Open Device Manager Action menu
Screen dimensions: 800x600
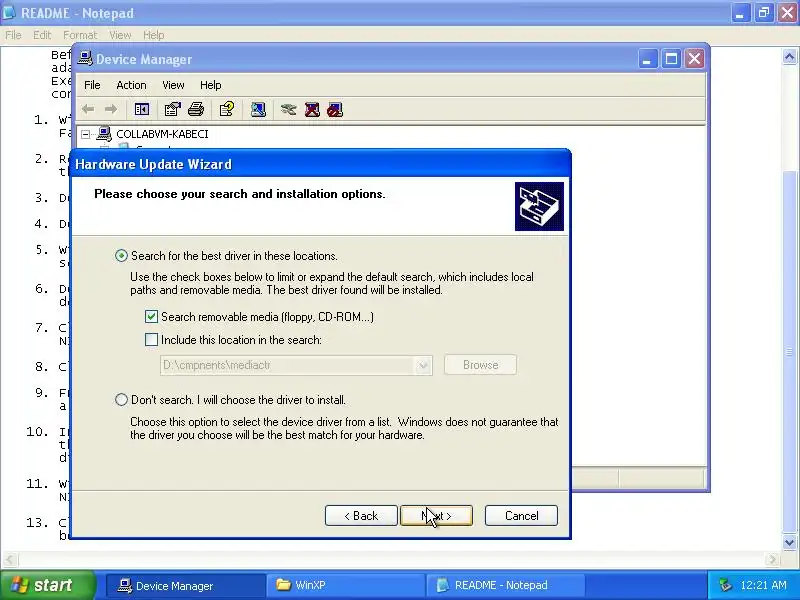(131, 85)
